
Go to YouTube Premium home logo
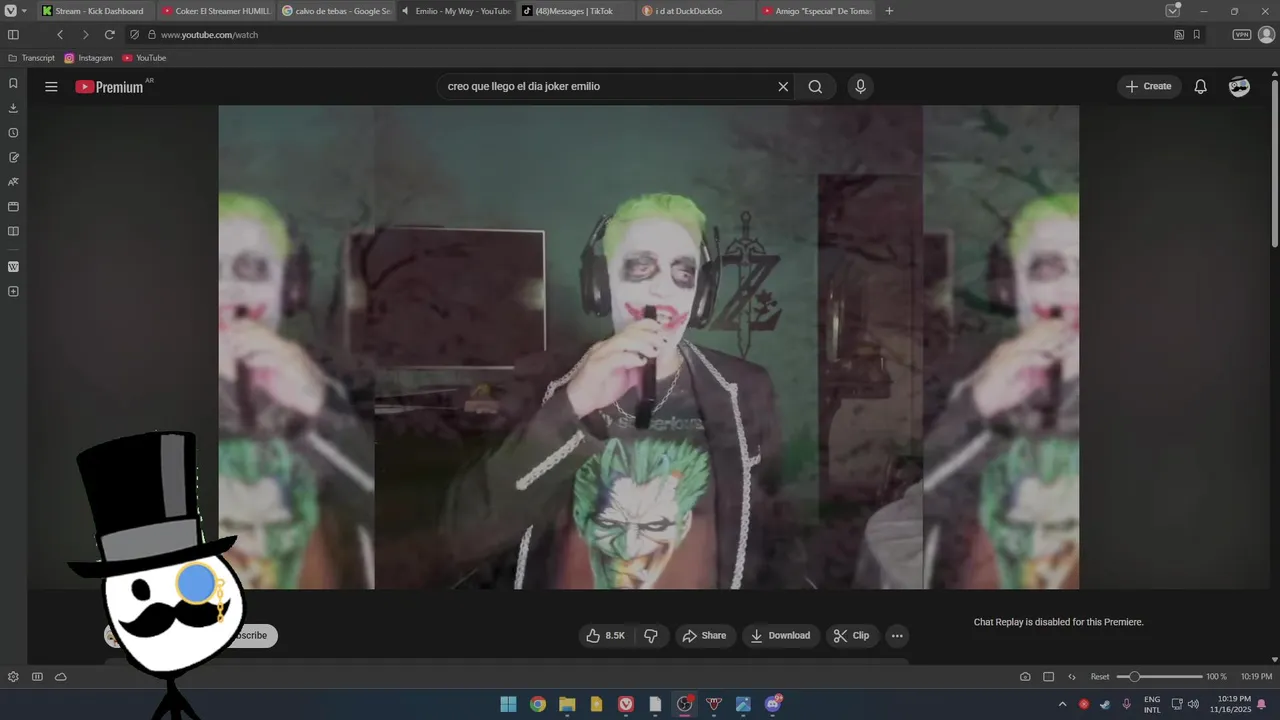(x=110, y=87)
